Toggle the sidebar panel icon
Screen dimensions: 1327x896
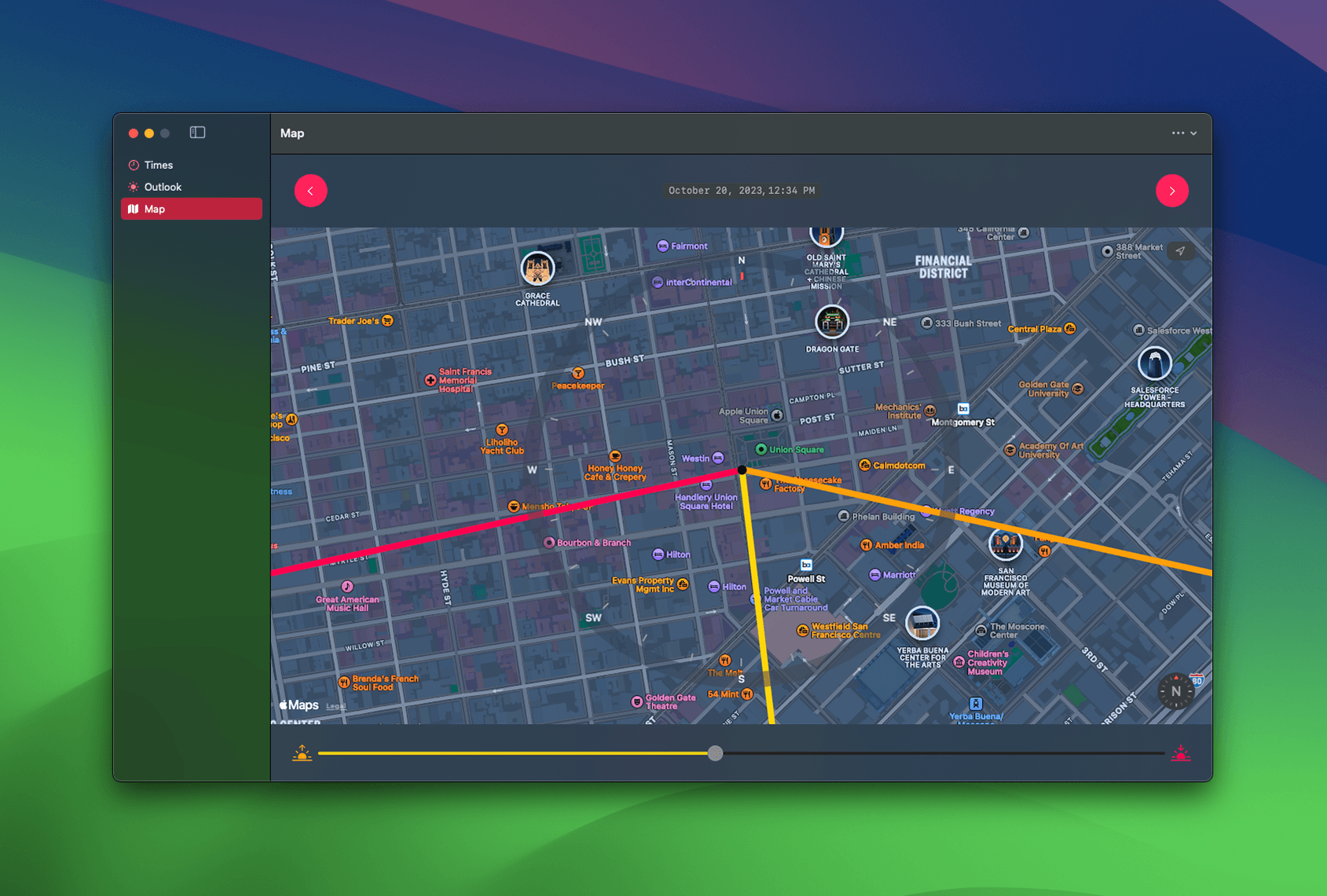pyautogui.click(x=197, y=133)
